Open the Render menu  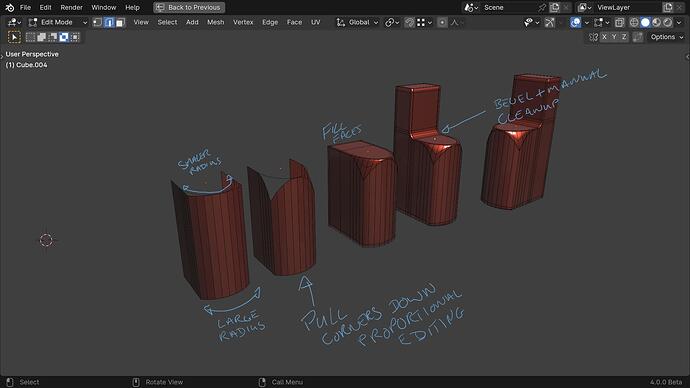coord(71,7)
